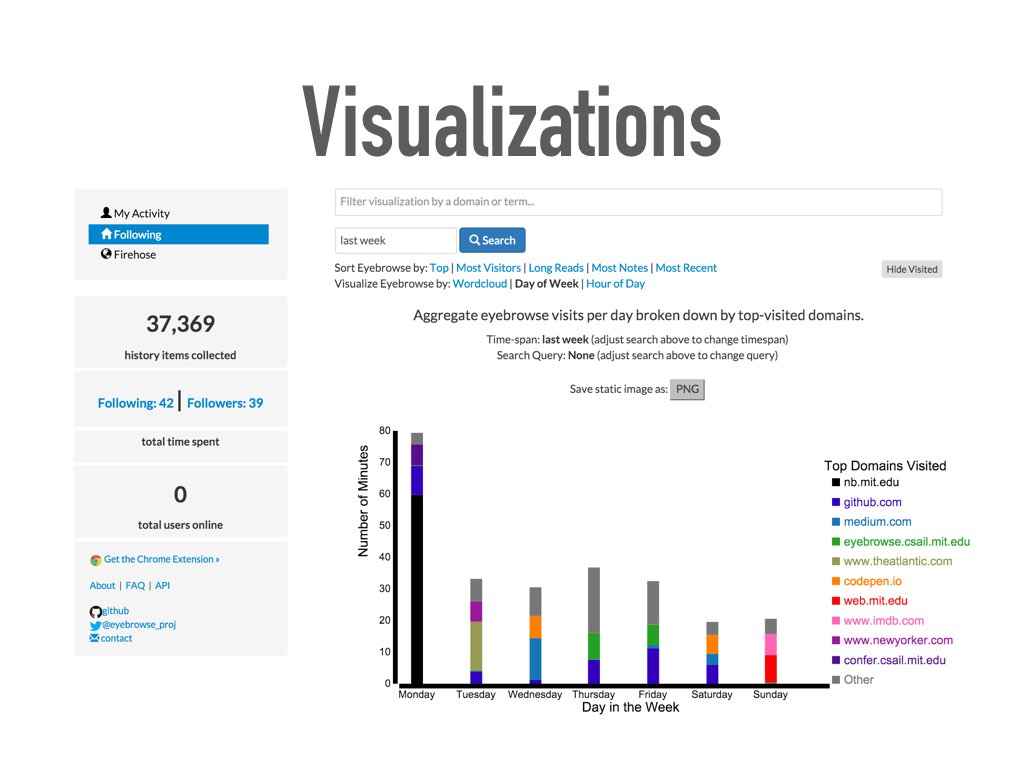
Task: Sort Eyebrowse by Most Visitors
Action: point(488,268)
